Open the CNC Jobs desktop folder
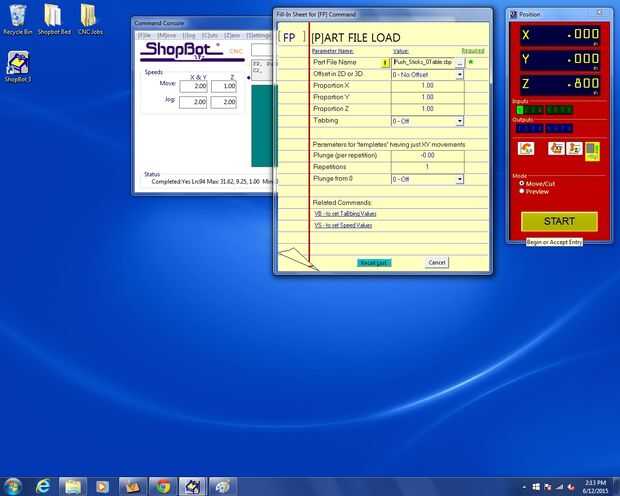The image size is (620, 496). 90,20
